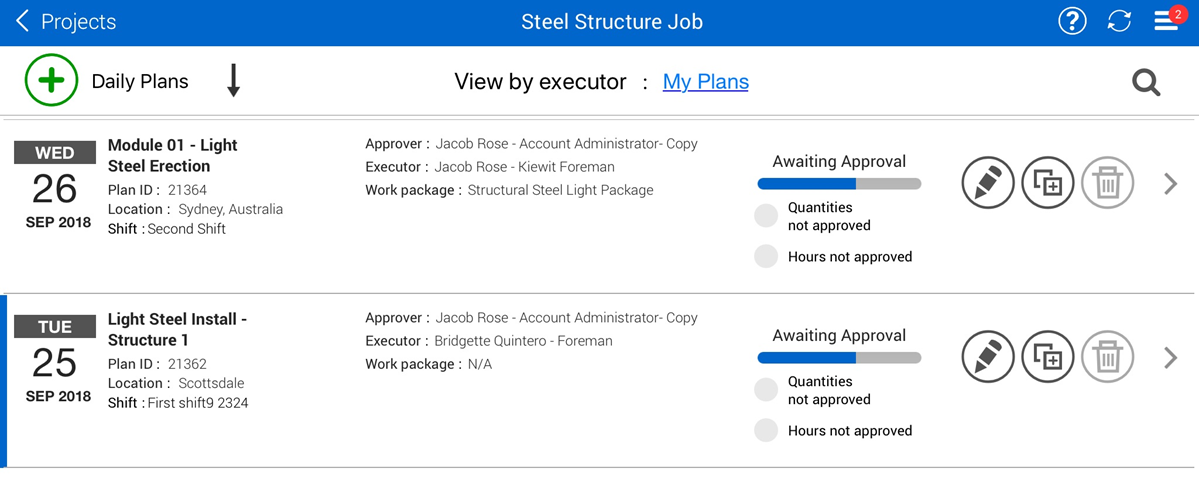This screenshot has width=1199, height=482.
Task: Delete the Module 01 plan via trash icon
Action: 1107,183
